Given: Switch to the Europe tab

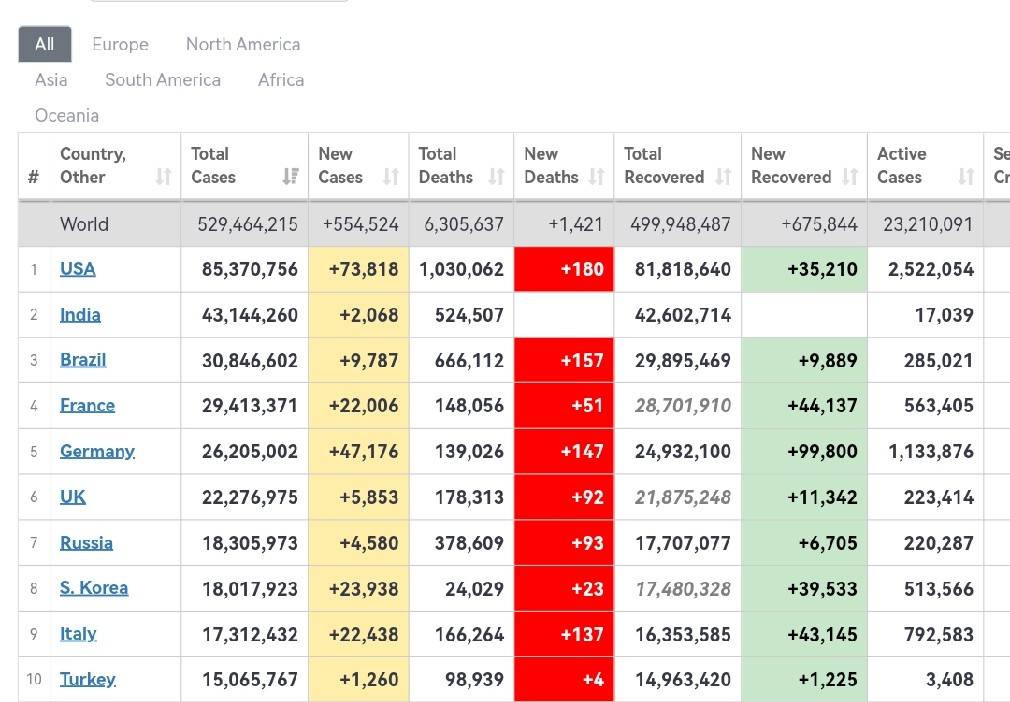Looking at the screenshot, I should point(120,44).
